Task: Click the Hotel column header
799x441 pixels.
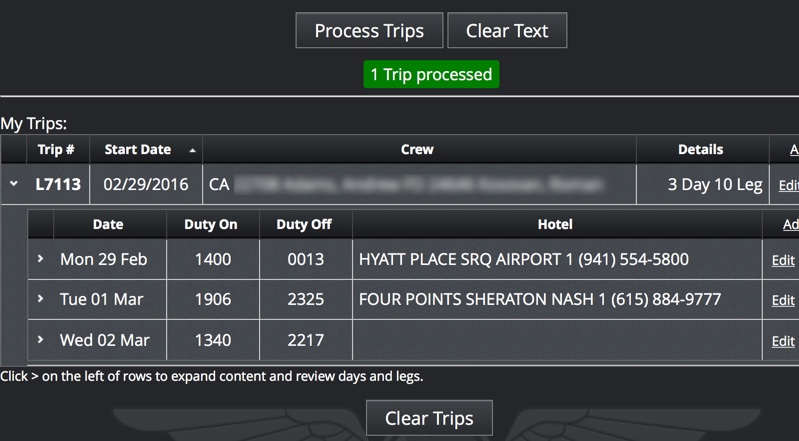Action: click(x=557, y=224)
